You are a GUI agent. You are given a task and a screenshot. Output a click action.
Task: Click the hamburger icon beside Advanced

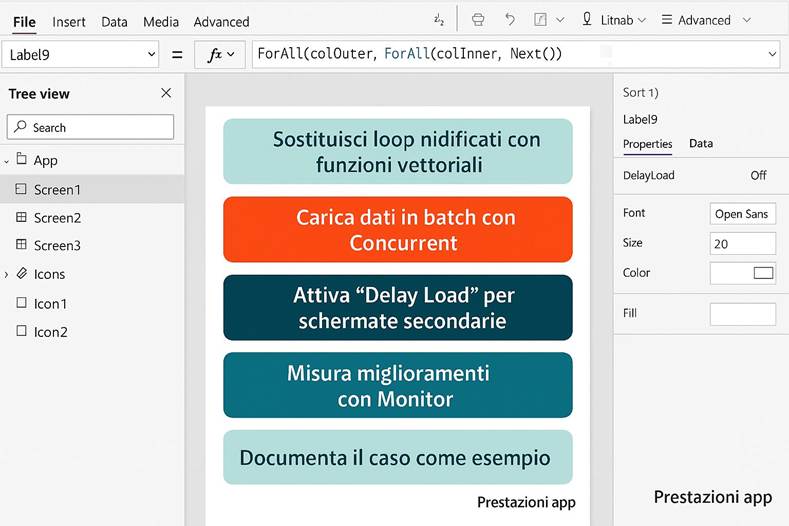(667, 20)
